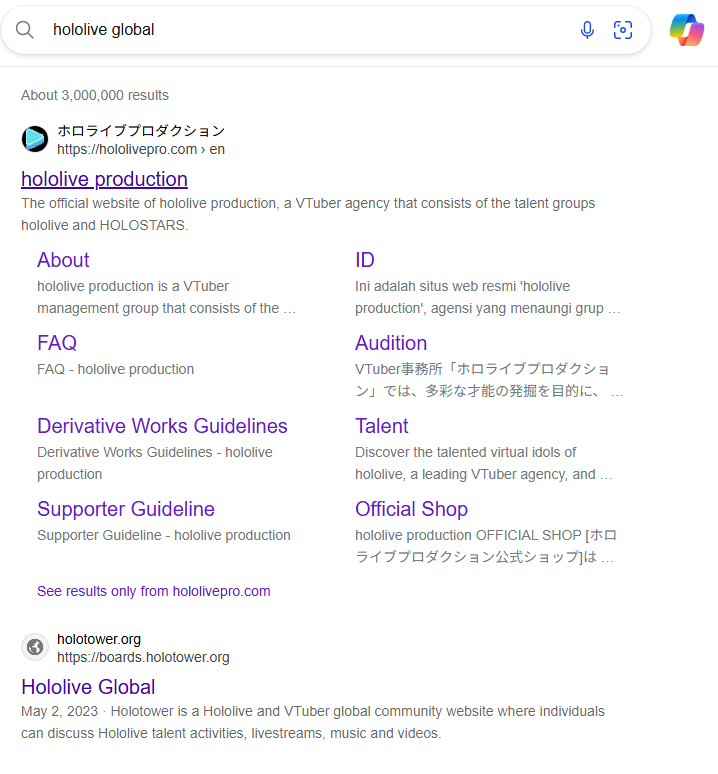The width and height of the screenshot is (718, 774).
Task: Open the Supporter Guideline sitelink
Action: click(x=126, y=509)
